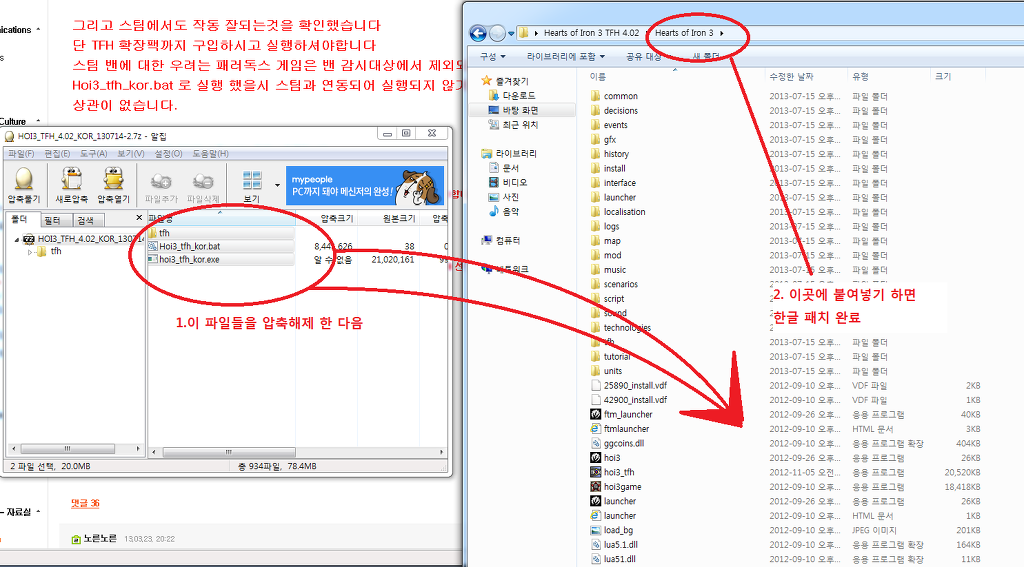Click Explorer's forward navigation arrow

498,33
